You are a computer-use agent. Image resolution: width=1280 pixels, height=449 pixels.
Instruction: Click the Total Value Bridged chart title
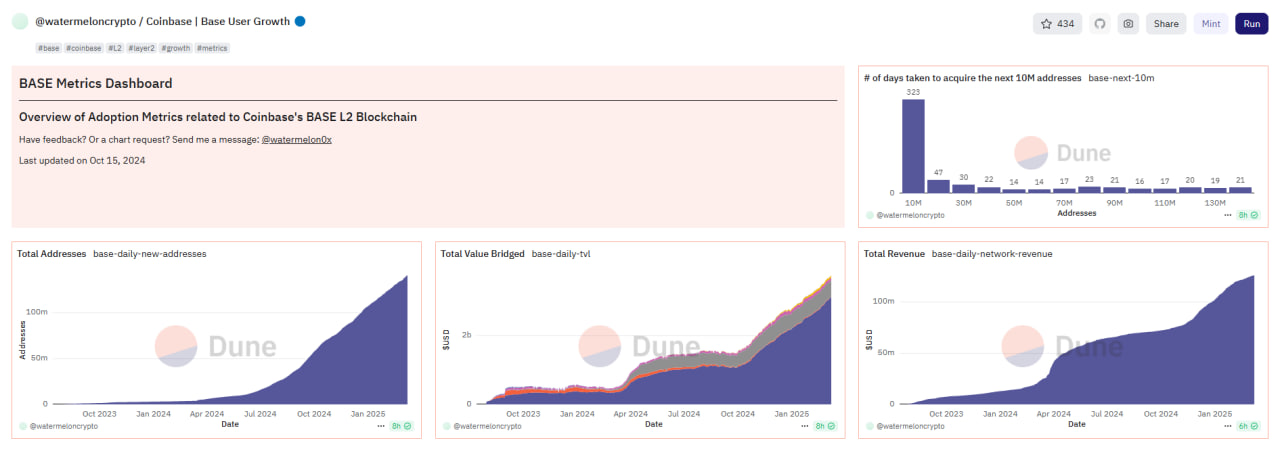[x=483, y=254]
